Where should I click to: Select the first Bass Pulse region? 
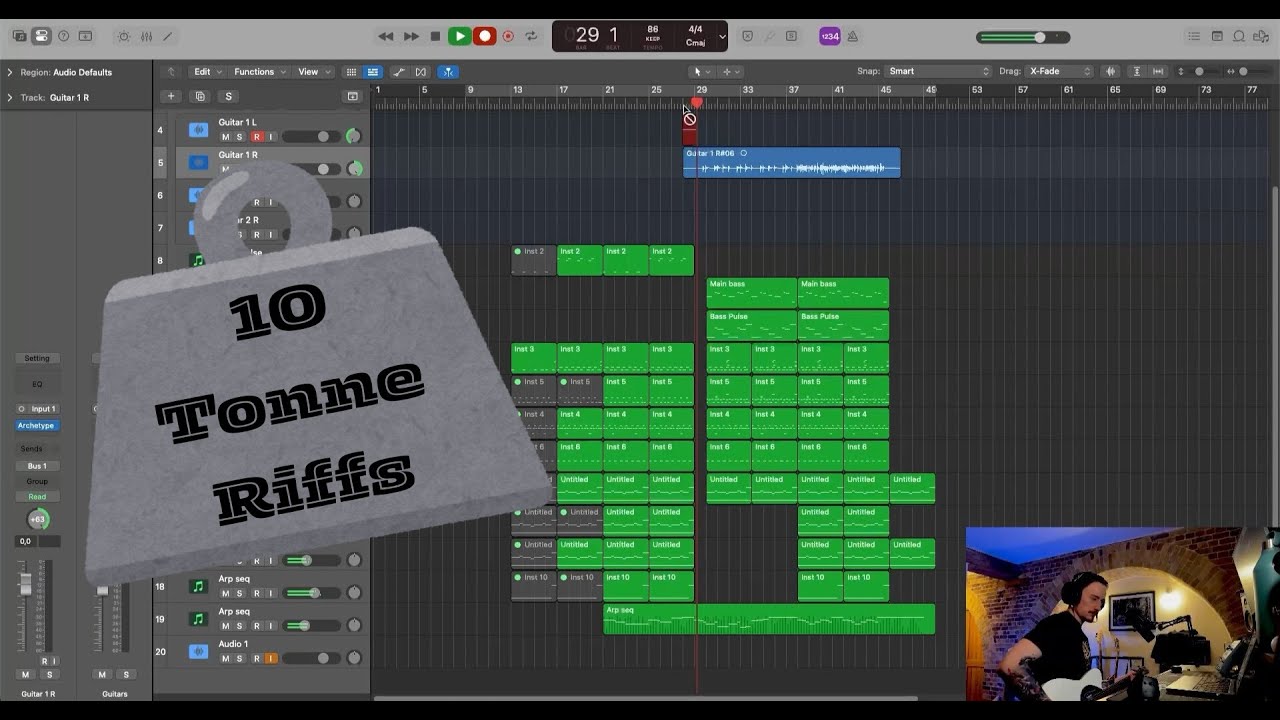[751, 325]
